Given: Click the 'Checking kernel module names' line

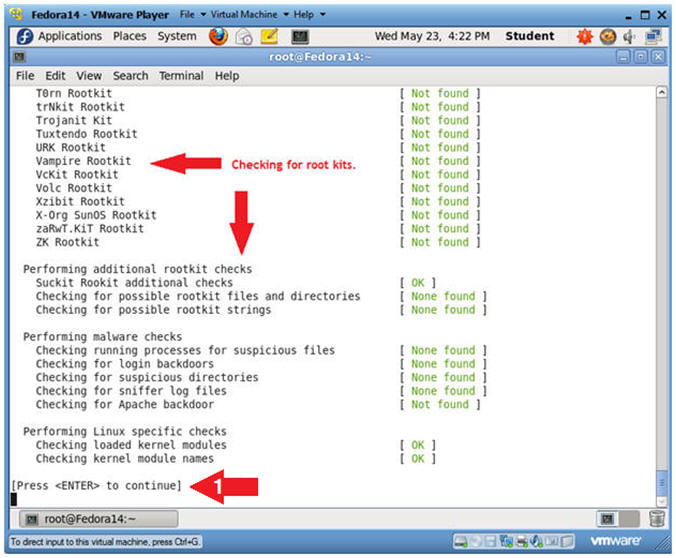Looking at the screenshot, I should coord(125,459).
